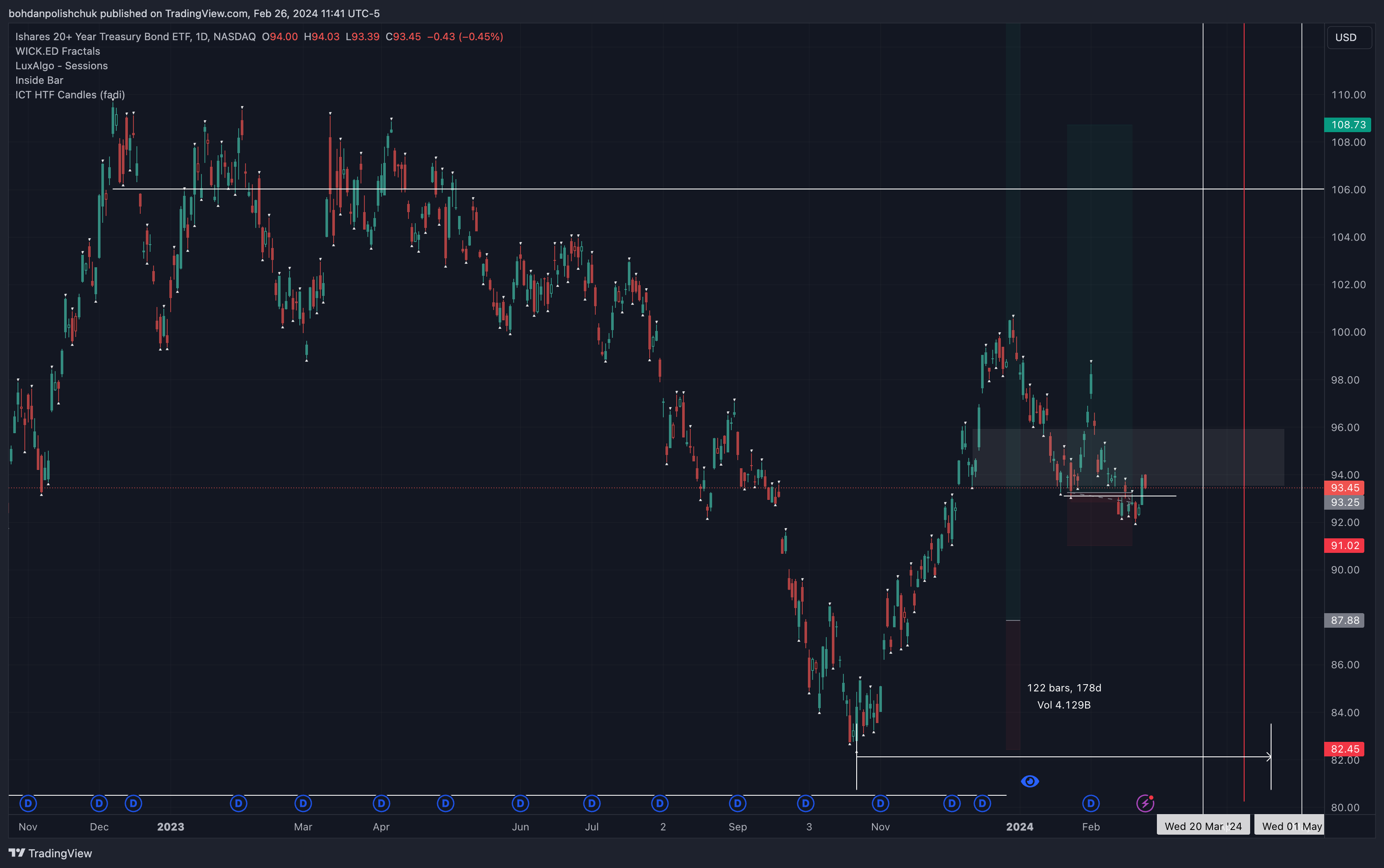The height and width of the screenshot is (868, 1384).
Task: Click the 110.00 price axis label
Action: [x=1349, y=95]
